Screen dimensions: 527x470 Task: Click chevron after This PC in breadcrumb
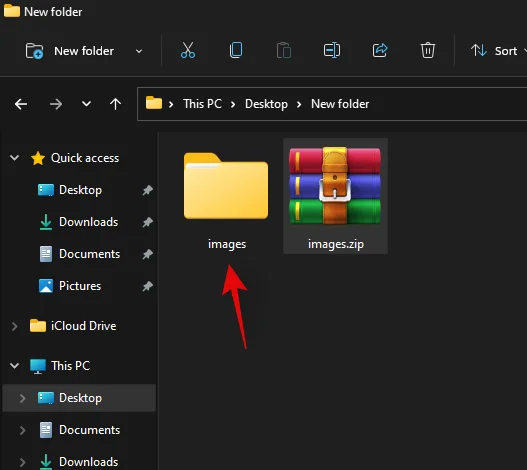point(233,105)
